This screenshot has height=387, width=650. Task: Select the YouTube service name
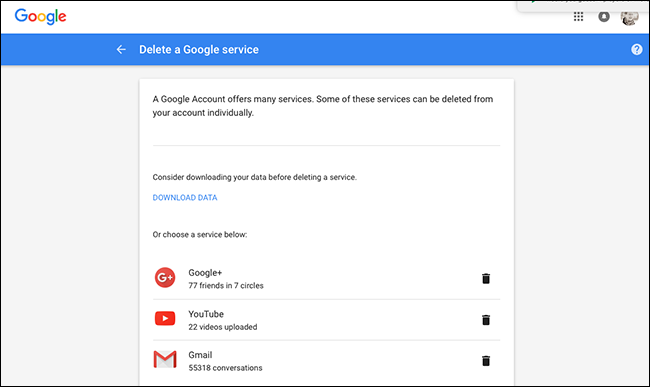coord(206,314)
